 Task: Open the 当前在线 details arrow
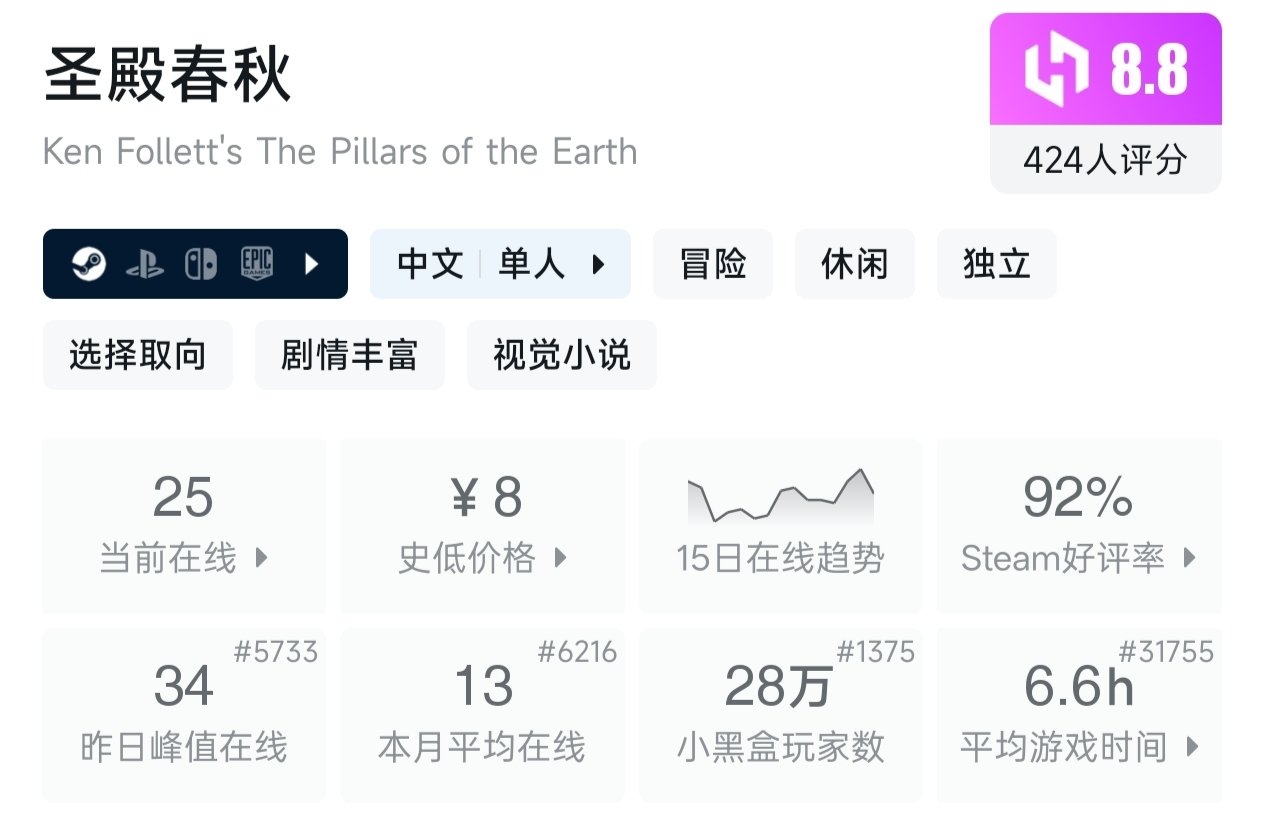(262, 558)
